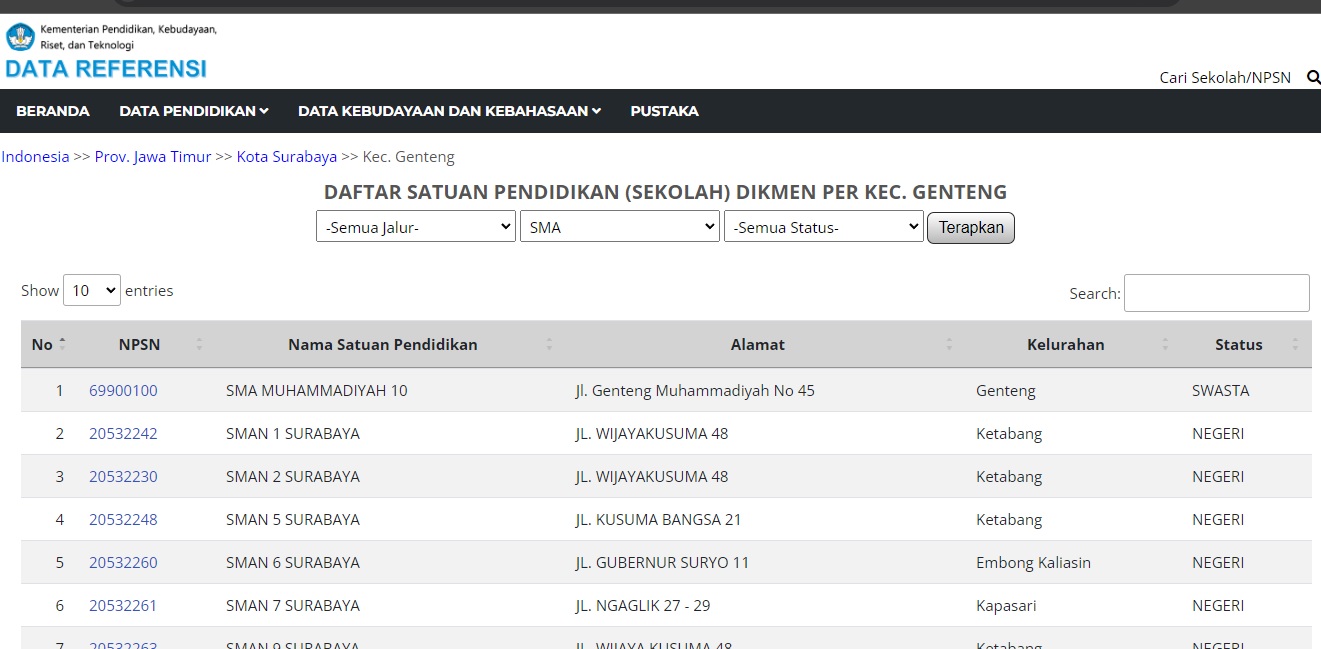Sort table by No column arrows
The width and height of the screenshot is (1321, 649).
click(63, 344)
